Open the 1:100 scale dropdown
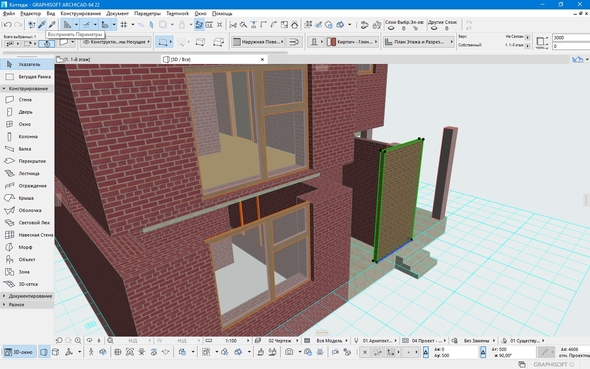The width and height of the screenshot is (590, 369). (x=227, y=340)
